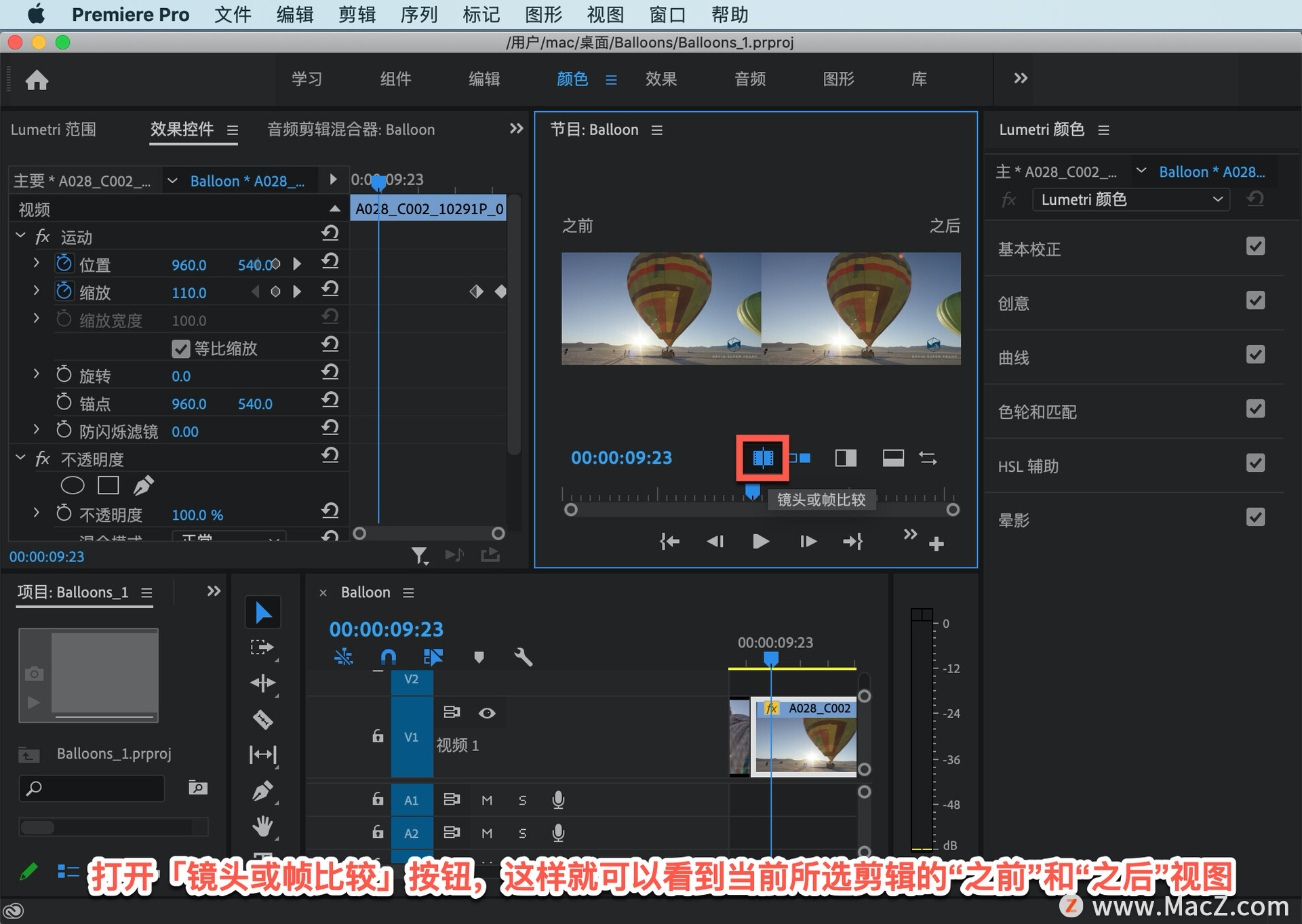Mute audio track A1

[487, 800]
